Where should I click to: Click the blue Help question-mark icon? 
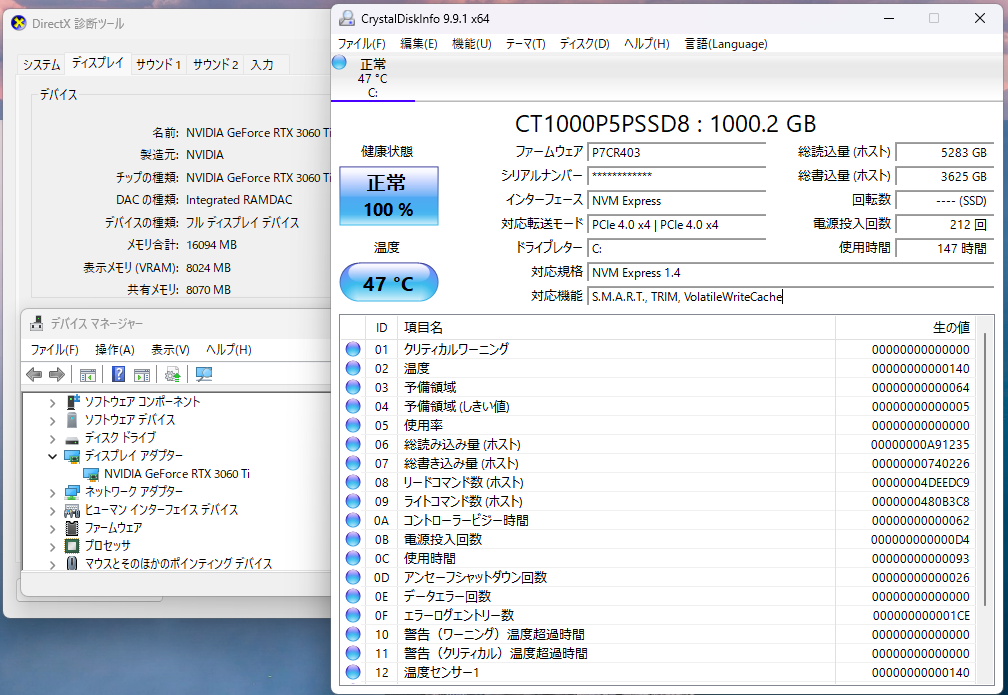(x=118, y=374)
